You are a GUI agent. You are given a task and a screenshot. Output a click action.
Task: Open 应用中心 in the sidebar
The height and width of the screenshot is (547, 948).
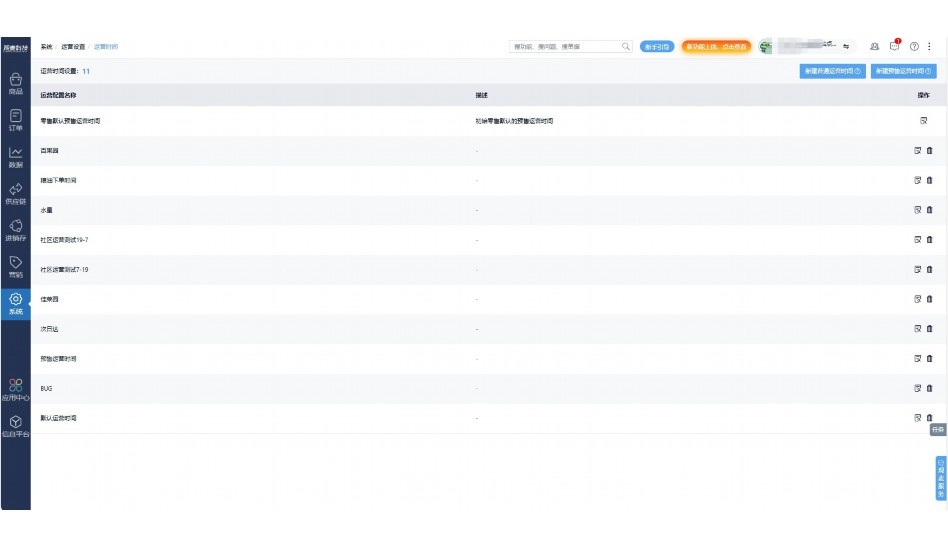pos(15,389)
